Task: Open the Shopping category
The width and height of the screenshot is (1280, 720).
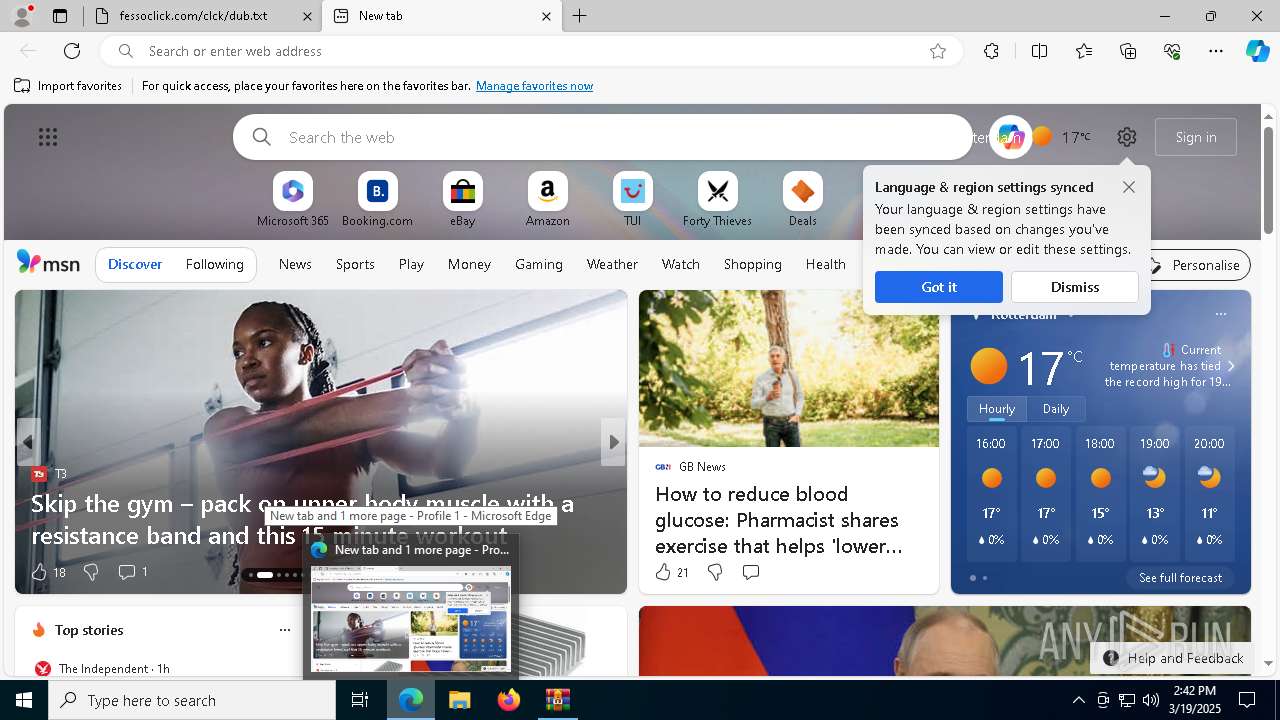Action: [753, 264]
